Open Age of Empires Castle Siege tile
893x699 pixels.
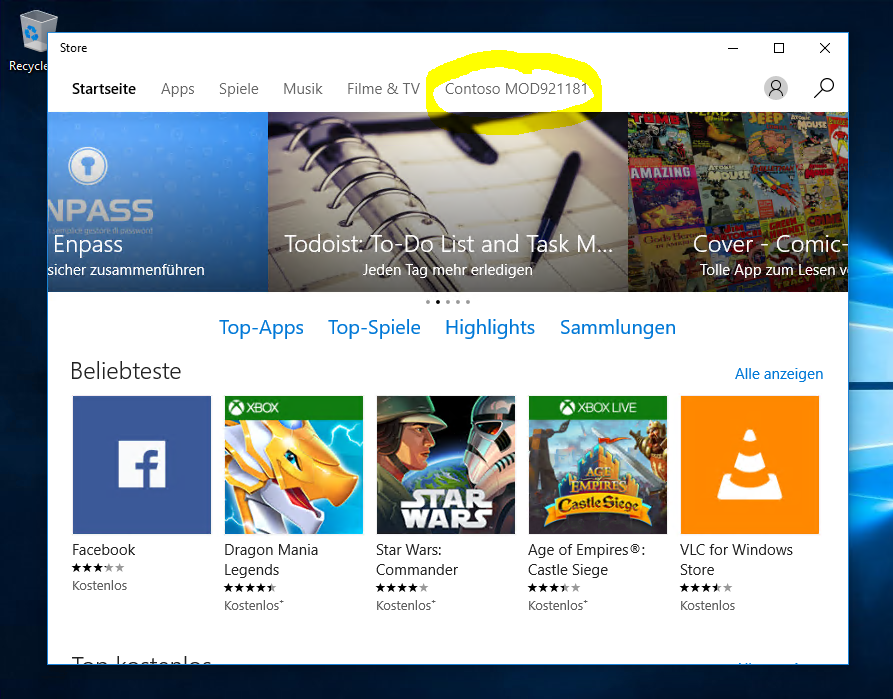click(597, 465)
